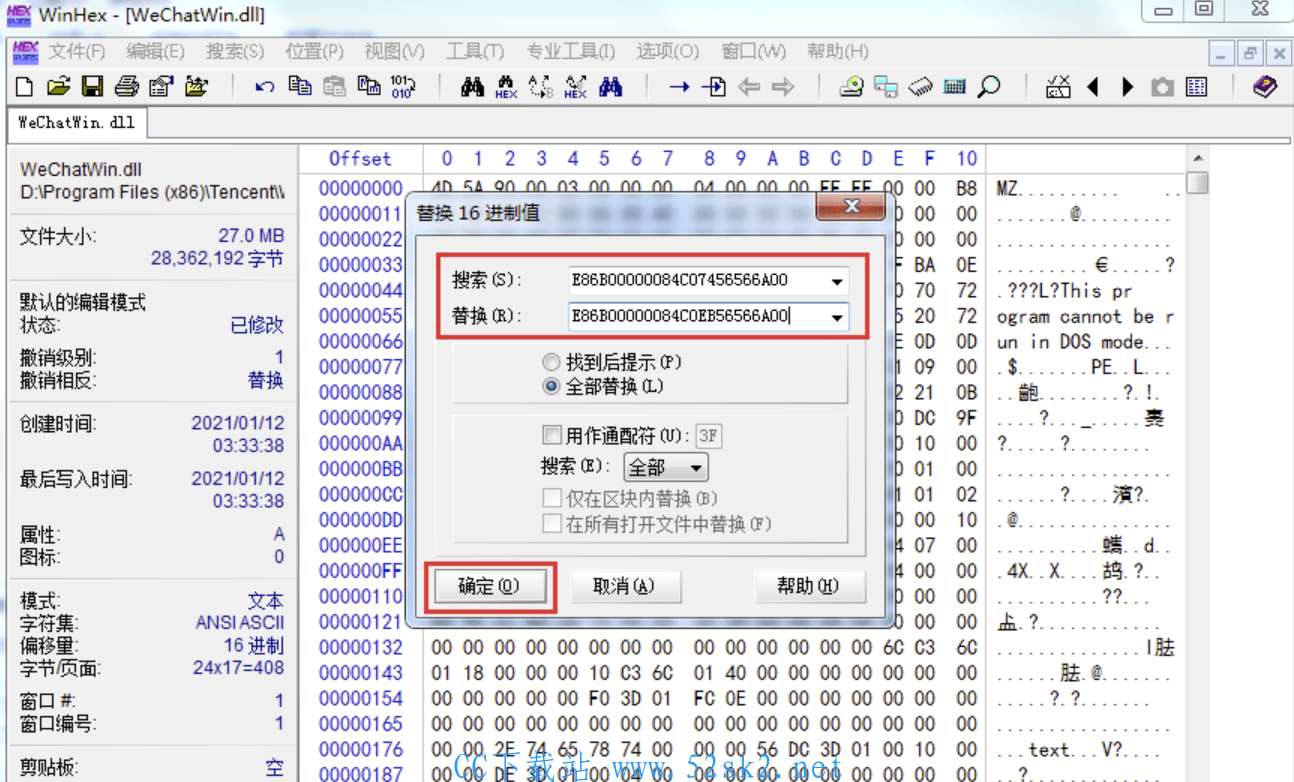Click the New file toolbar icon
1294x782 pixels.
[x=25, y=87]
